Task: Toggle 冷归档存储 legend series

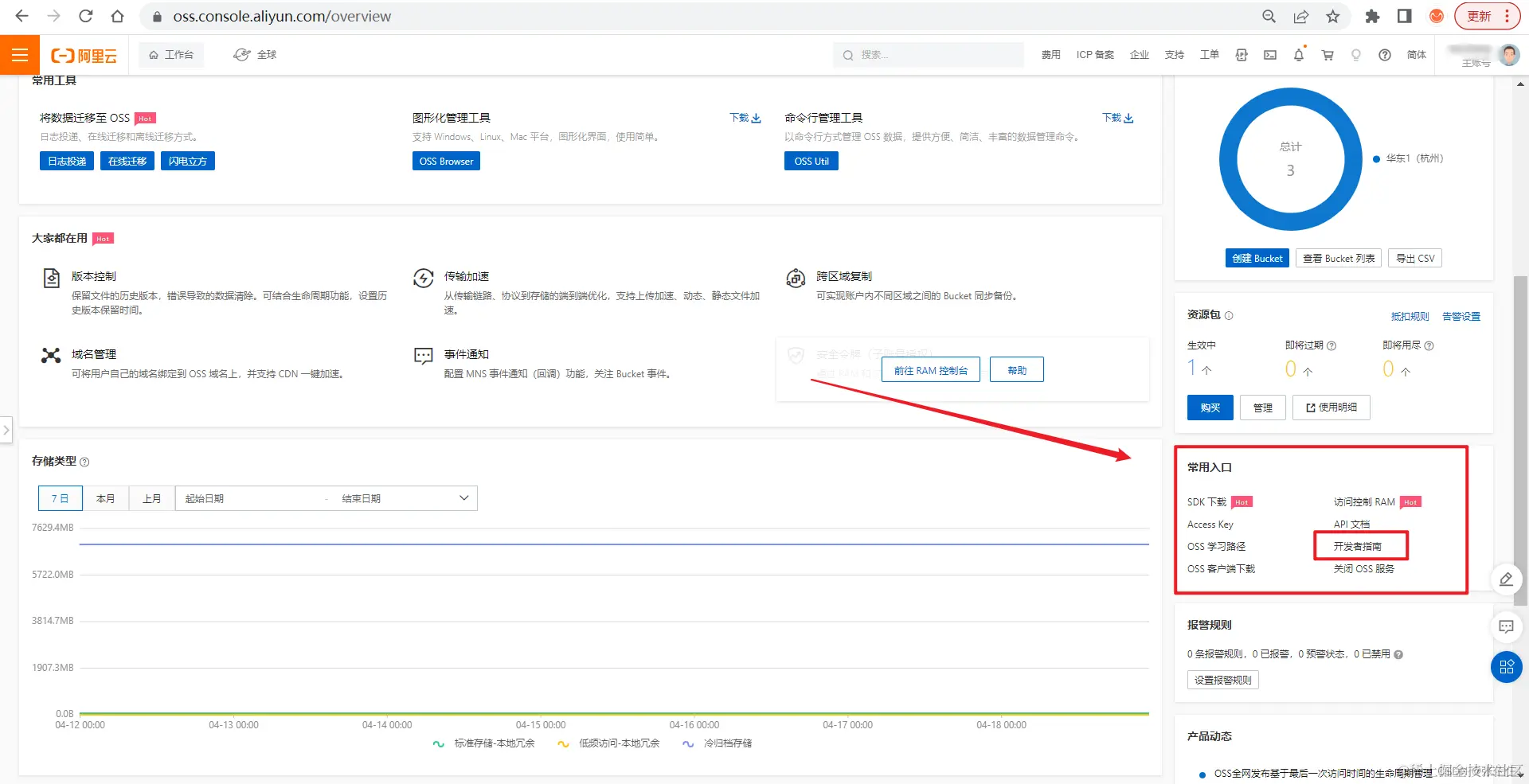Action: coord(717,743)
